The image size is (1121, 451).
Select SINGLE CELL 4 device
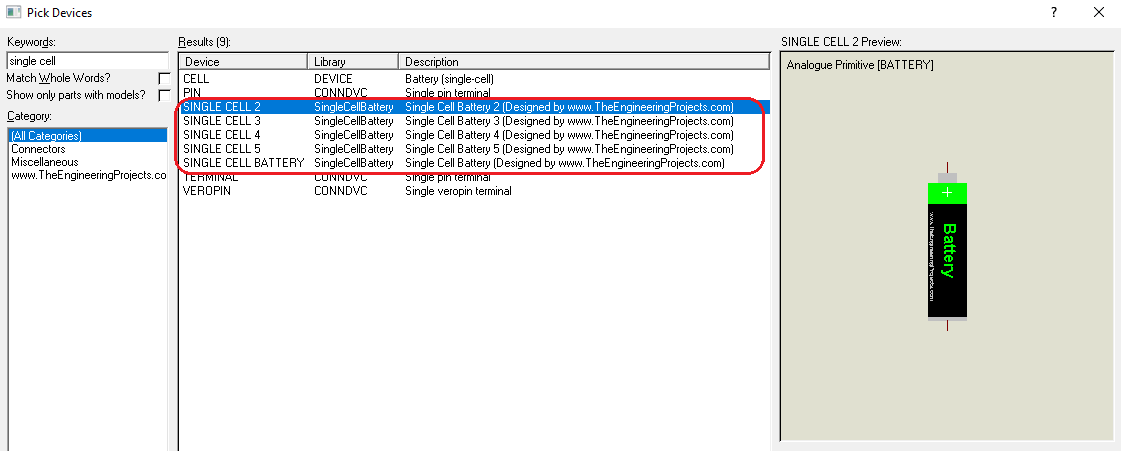tap(222, 135)
